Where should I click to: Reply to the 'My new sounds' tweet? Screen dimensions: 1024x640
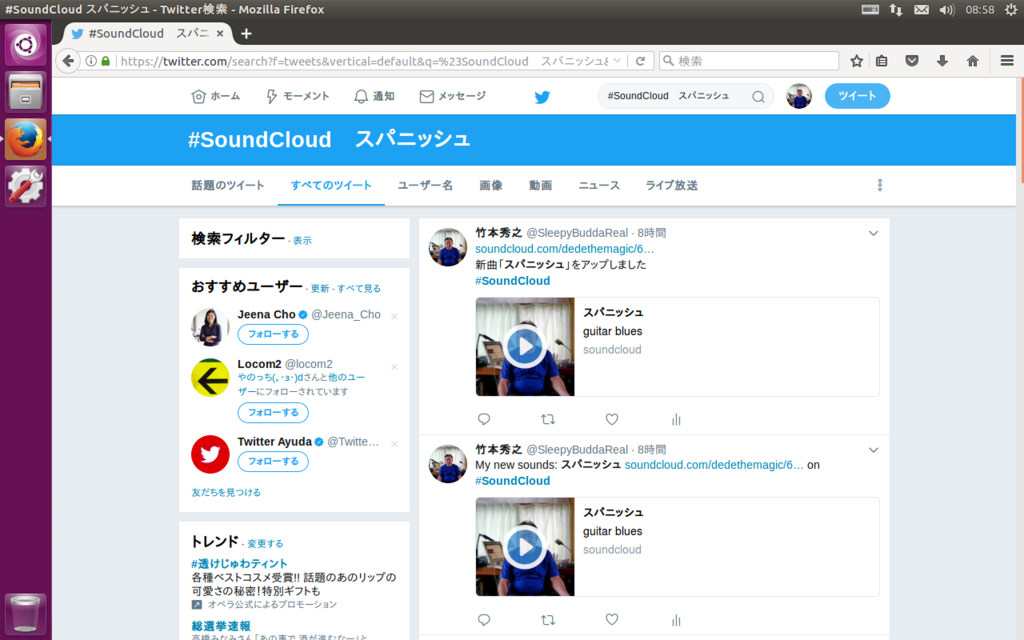tap(484, 619)
